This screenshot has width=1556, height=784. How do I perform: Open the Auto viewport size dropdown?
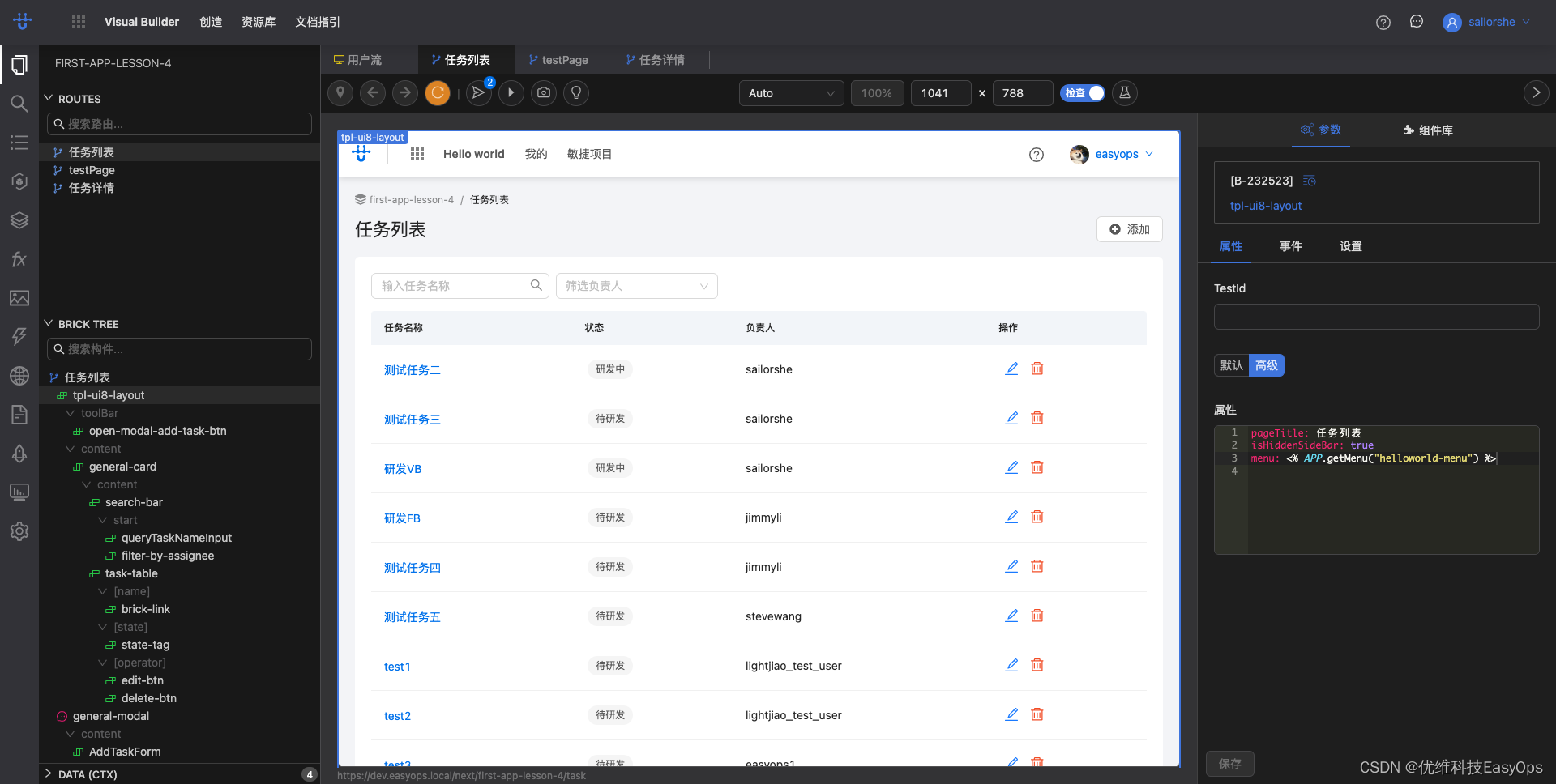click(x=791, y=93)
